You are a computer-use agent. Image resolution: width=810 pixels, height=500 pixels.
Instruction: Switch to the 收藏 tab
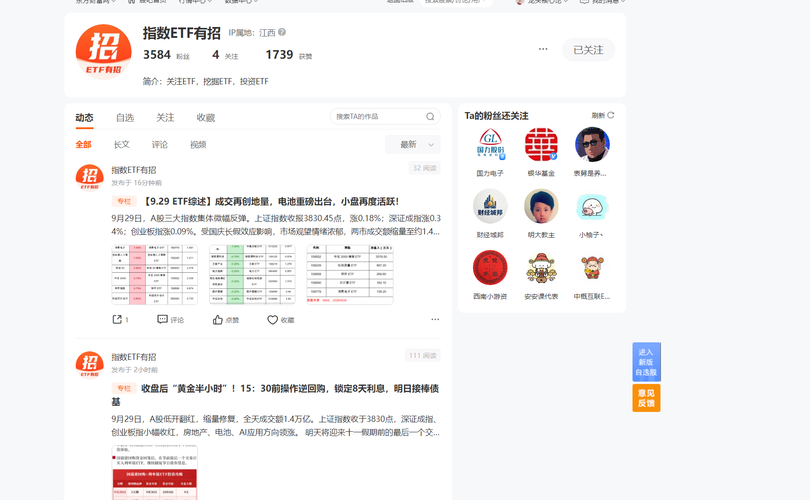pos(206,118)
